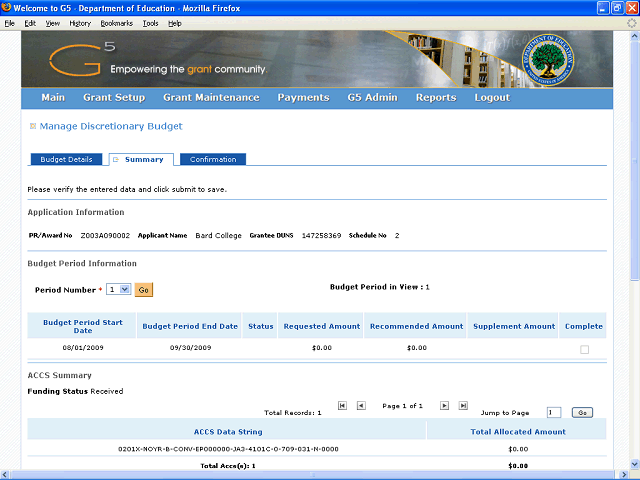
Task: Expand the Payments navigation menu
Action: pos(303,98)
